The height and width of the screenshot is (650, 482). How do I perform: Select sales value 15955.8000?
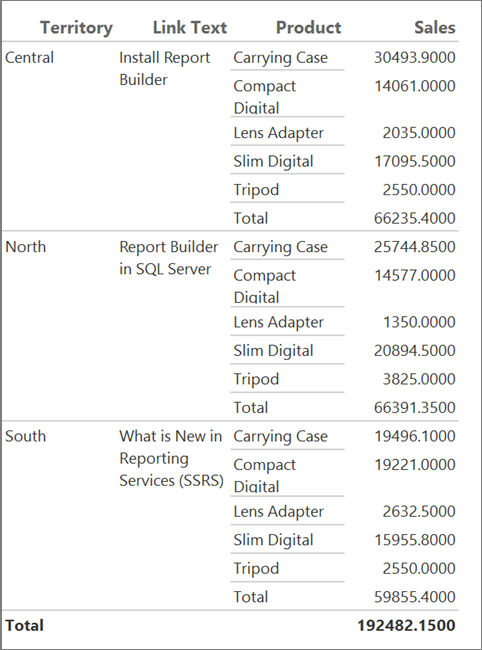click(x=415, y=541)
